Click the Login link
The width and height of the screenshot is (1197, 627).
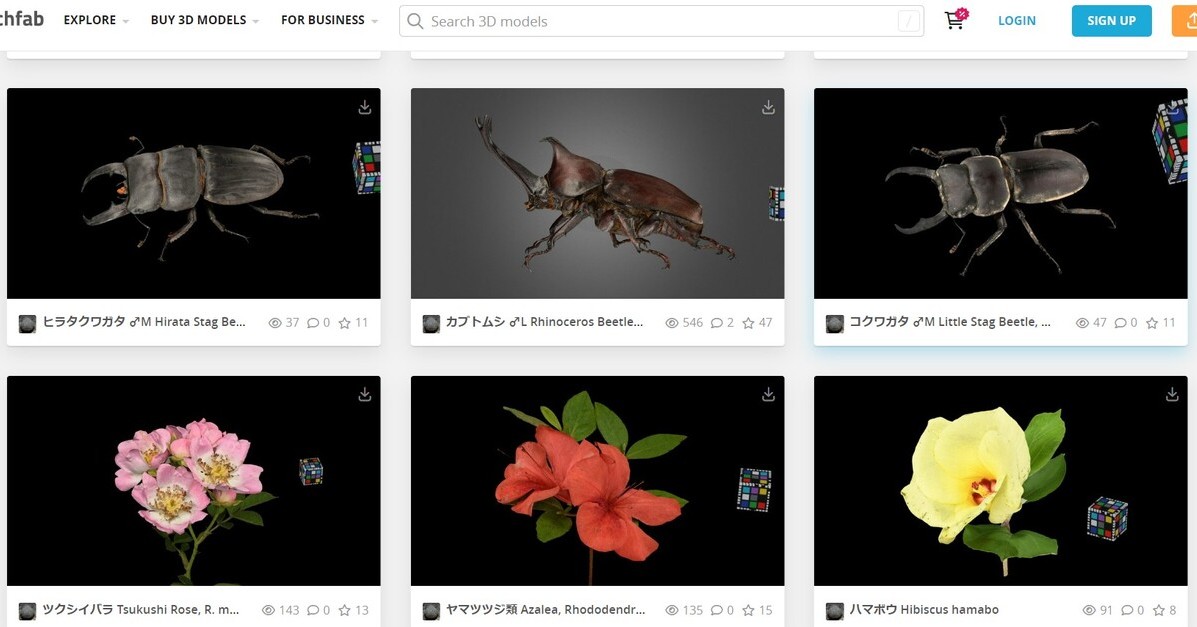(x=1017, y=21)
